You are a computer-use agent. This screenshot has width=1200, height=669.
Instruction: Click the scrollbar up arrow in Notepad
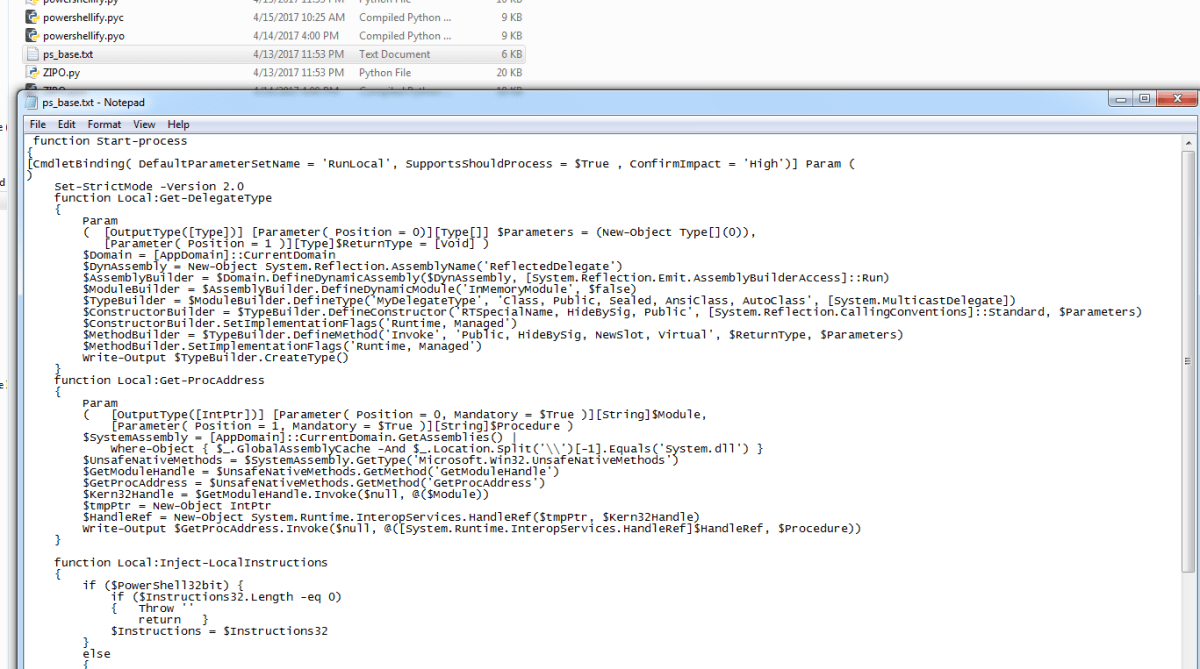(x=1188, y=141)
